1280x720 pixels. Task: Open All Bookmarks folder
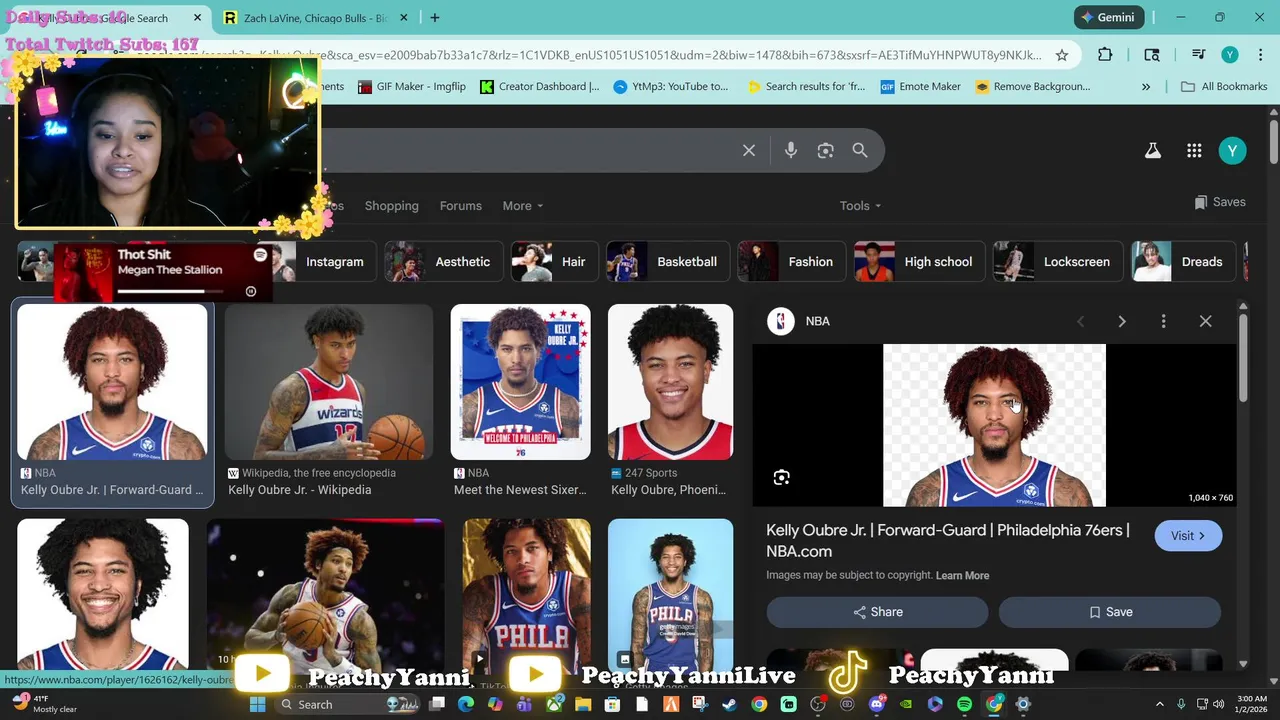(1224, 87)
